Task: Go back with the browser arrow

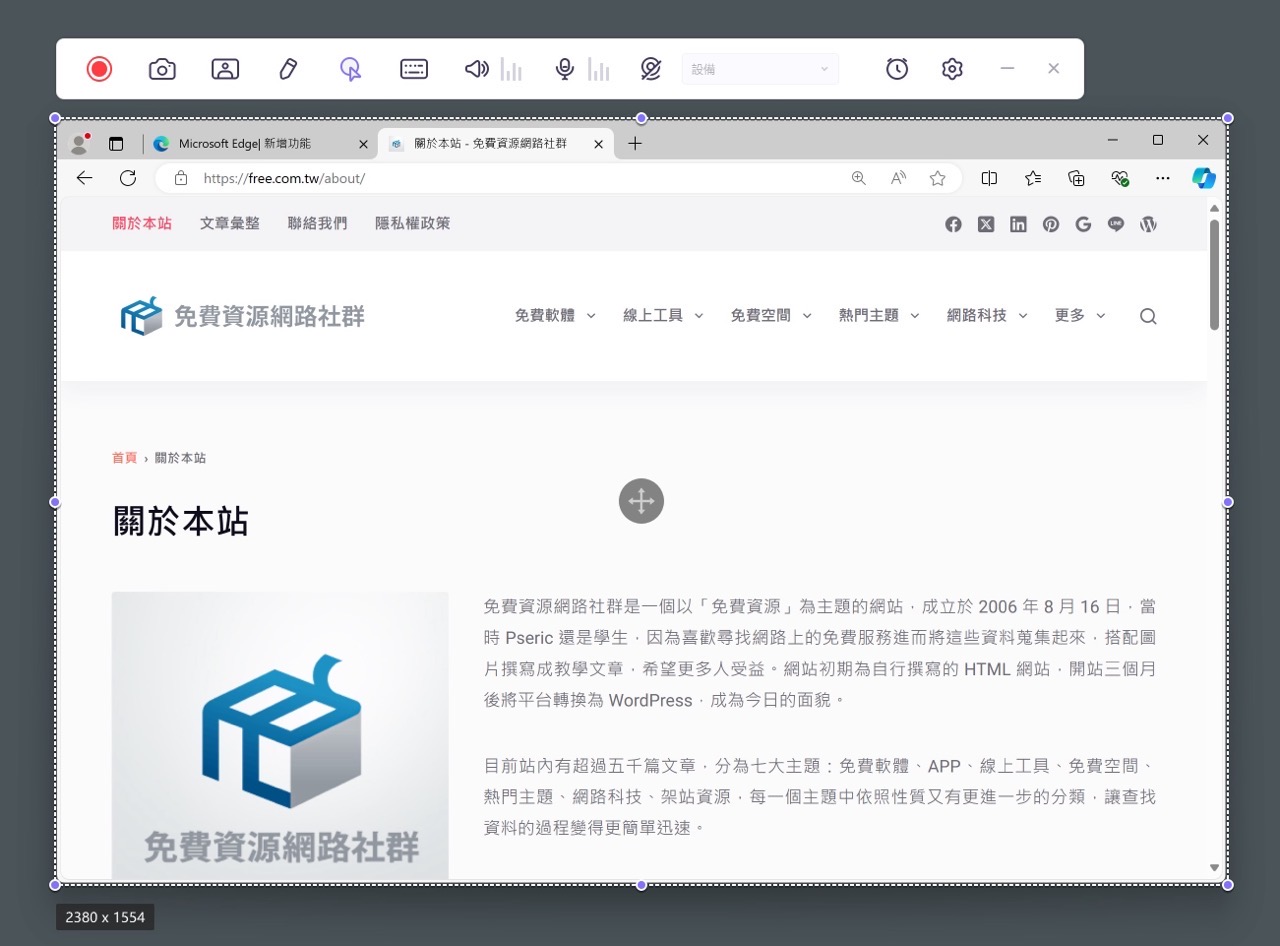Action: (x=84, y=178)
